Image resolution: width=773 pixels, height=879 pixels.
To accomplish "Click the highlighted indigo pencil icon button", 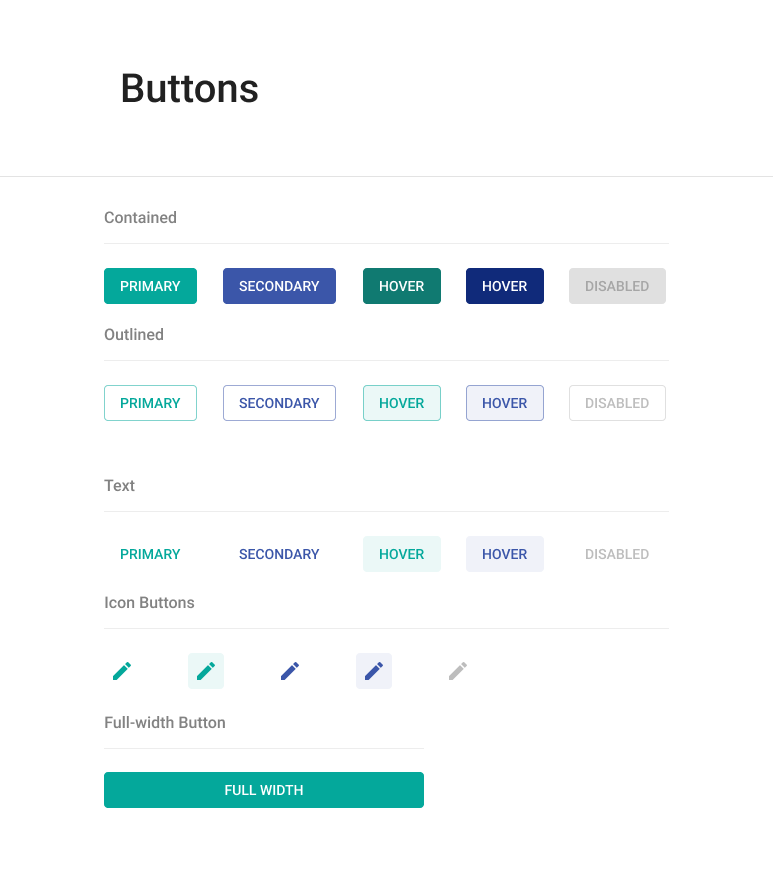I will point(374,671).
